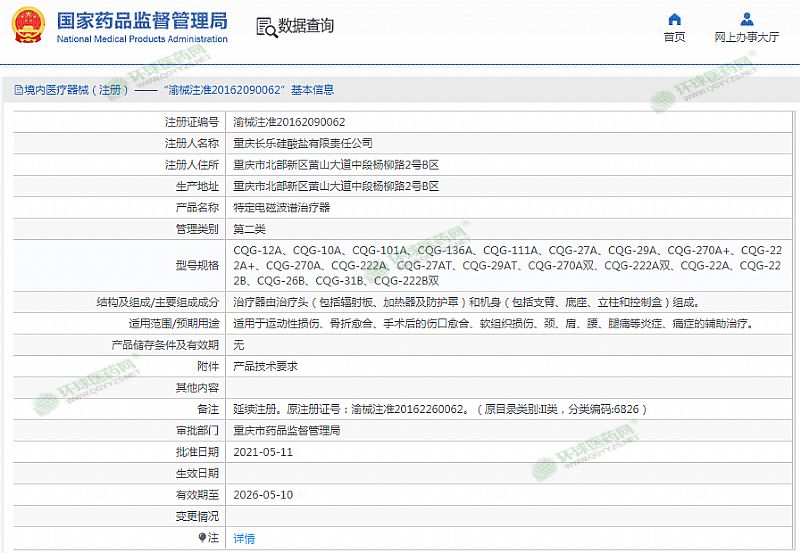Click the document icon before 境内医疗器械
This screenshot has width=800, height=553.
(17, 90)
